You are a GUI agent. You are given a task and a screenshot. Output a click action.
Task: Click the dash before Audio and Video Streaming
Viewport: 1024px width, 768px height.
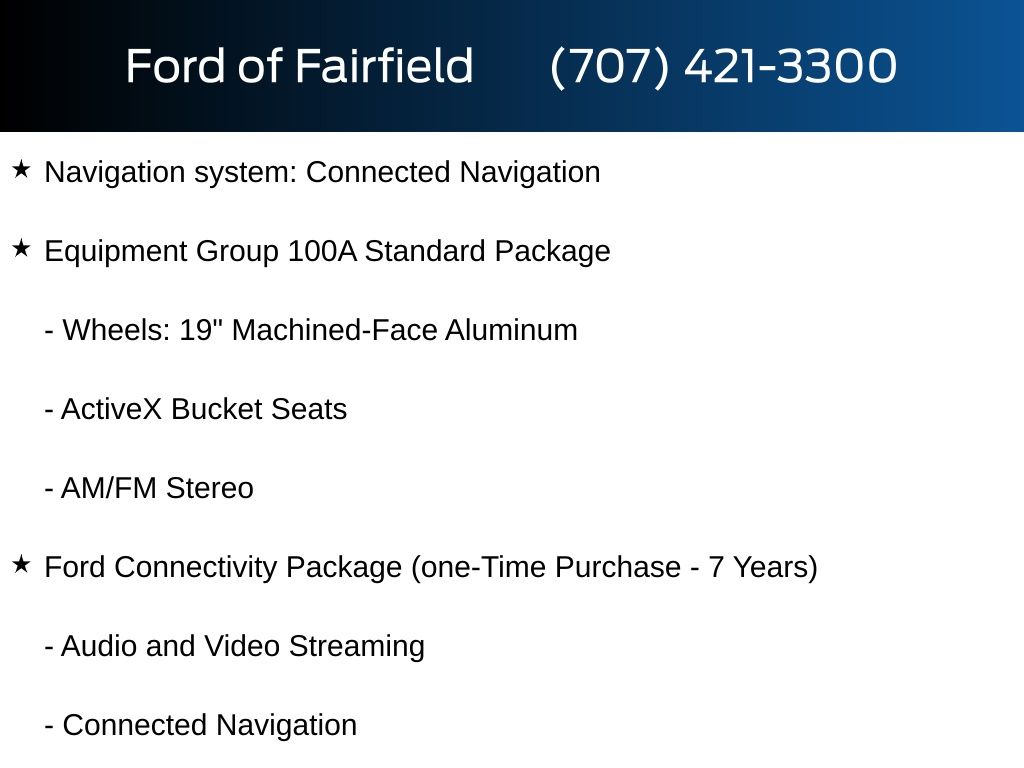click(x=49, y=647)
